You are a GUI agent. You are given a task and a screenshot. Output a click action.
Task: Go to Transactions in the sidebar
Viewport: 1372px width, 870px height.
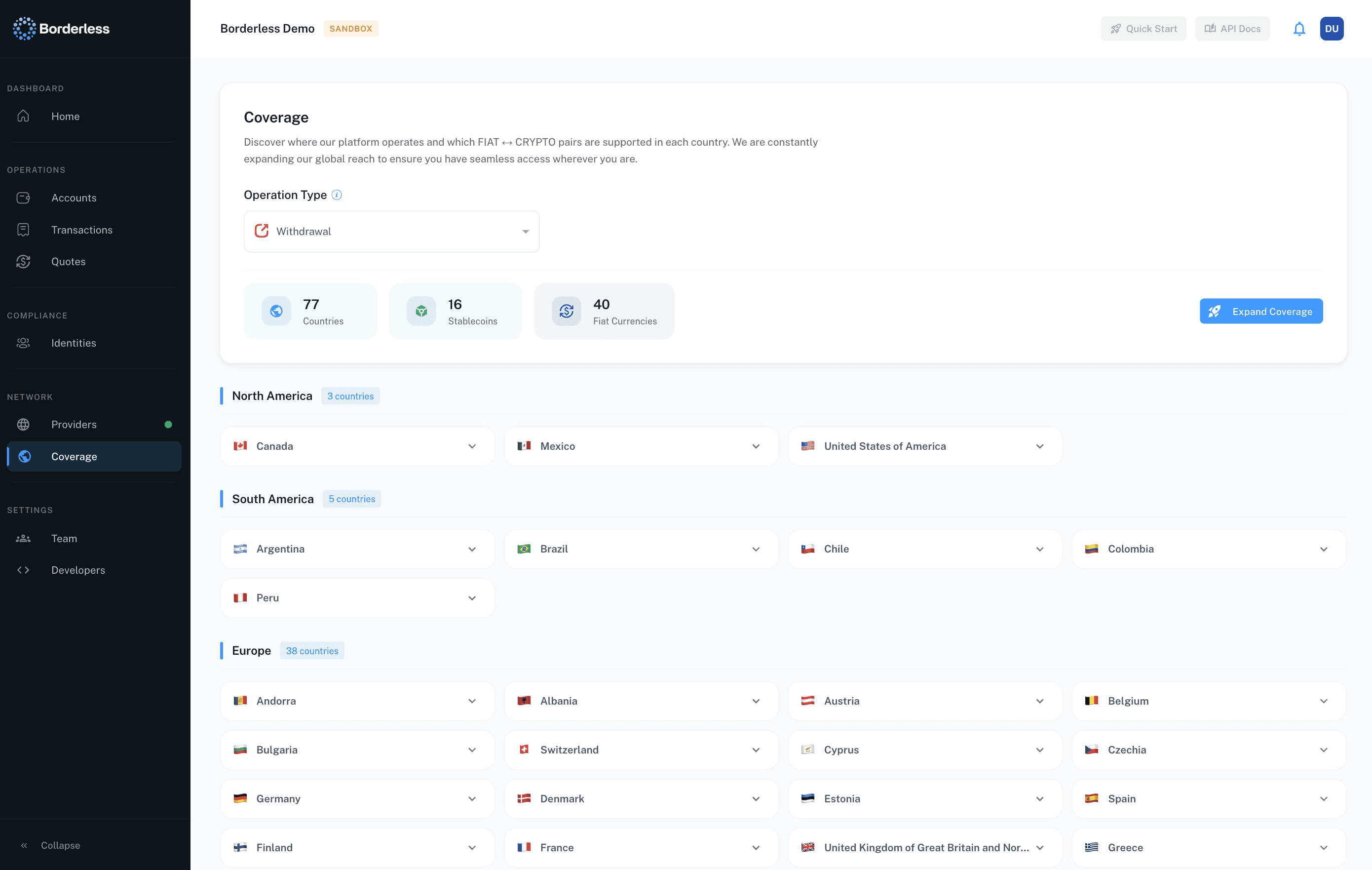point(81,230)
